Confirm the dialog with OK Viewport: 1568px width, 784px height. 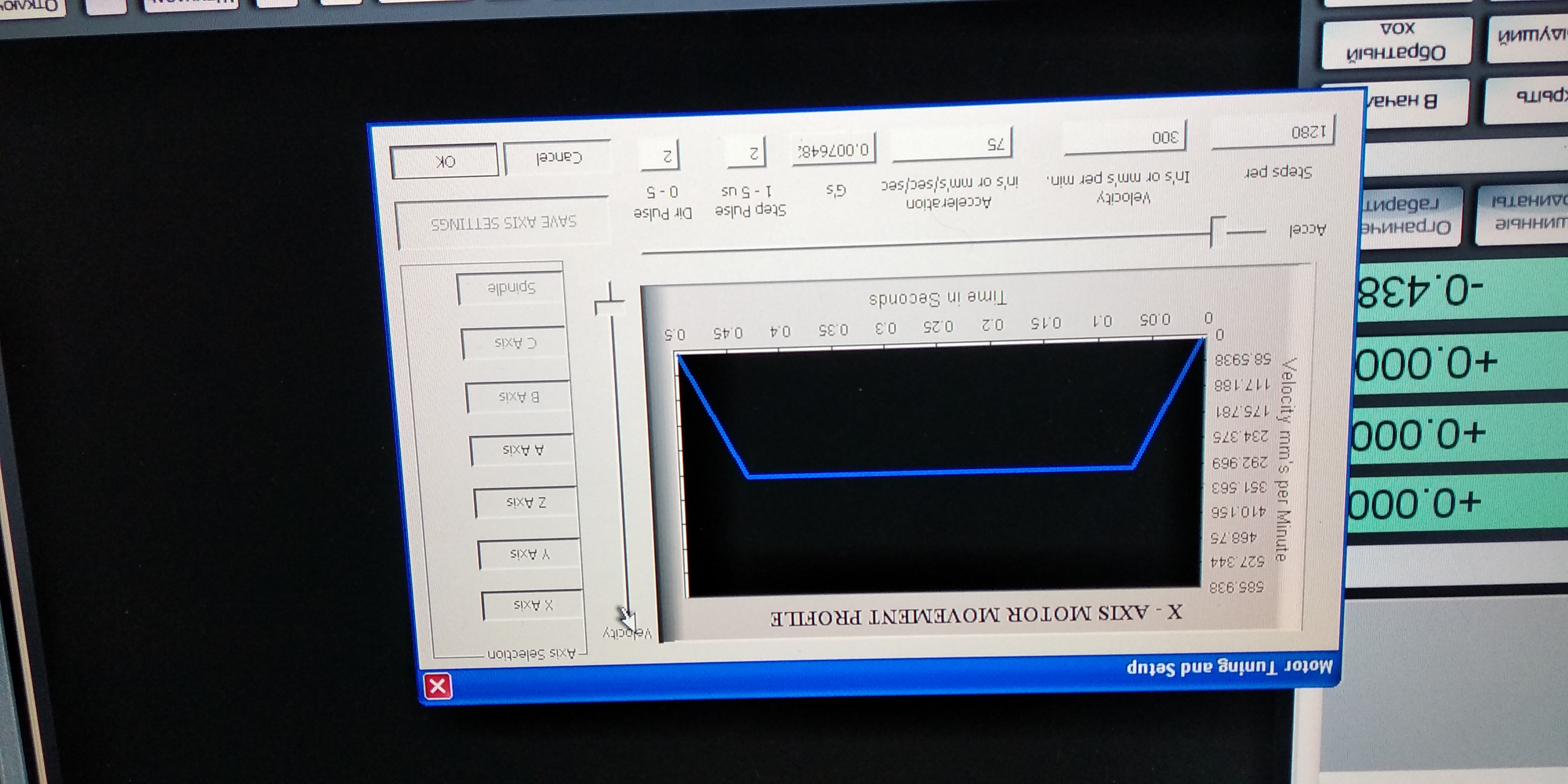(x=445, y=161)
